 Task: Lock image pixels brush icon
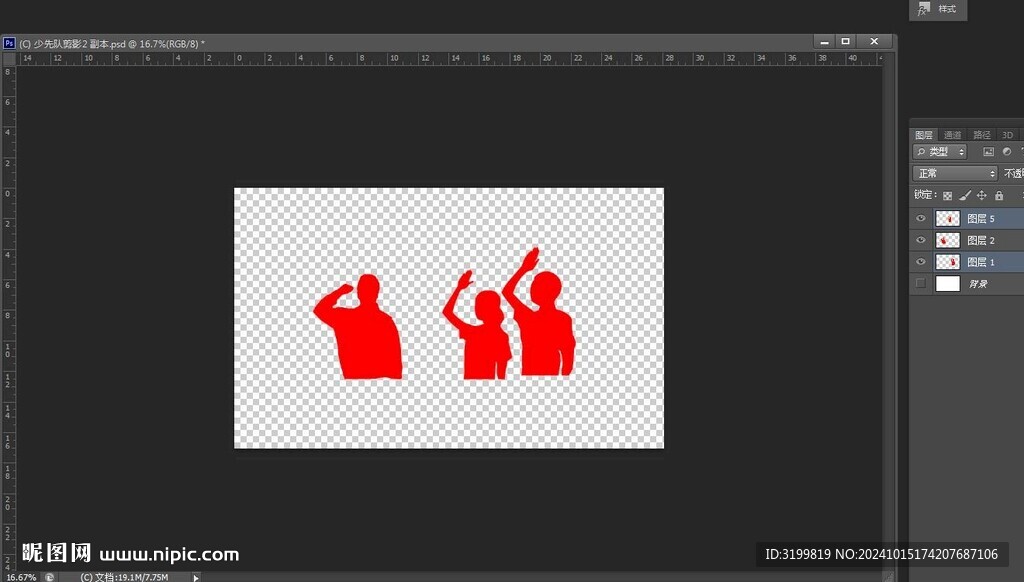[965, 195]
